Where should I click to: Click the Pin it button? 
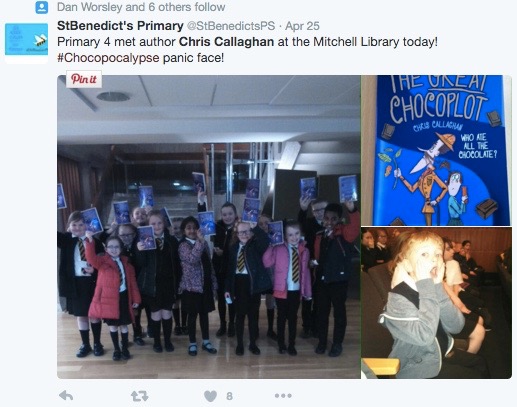point(84,79)
